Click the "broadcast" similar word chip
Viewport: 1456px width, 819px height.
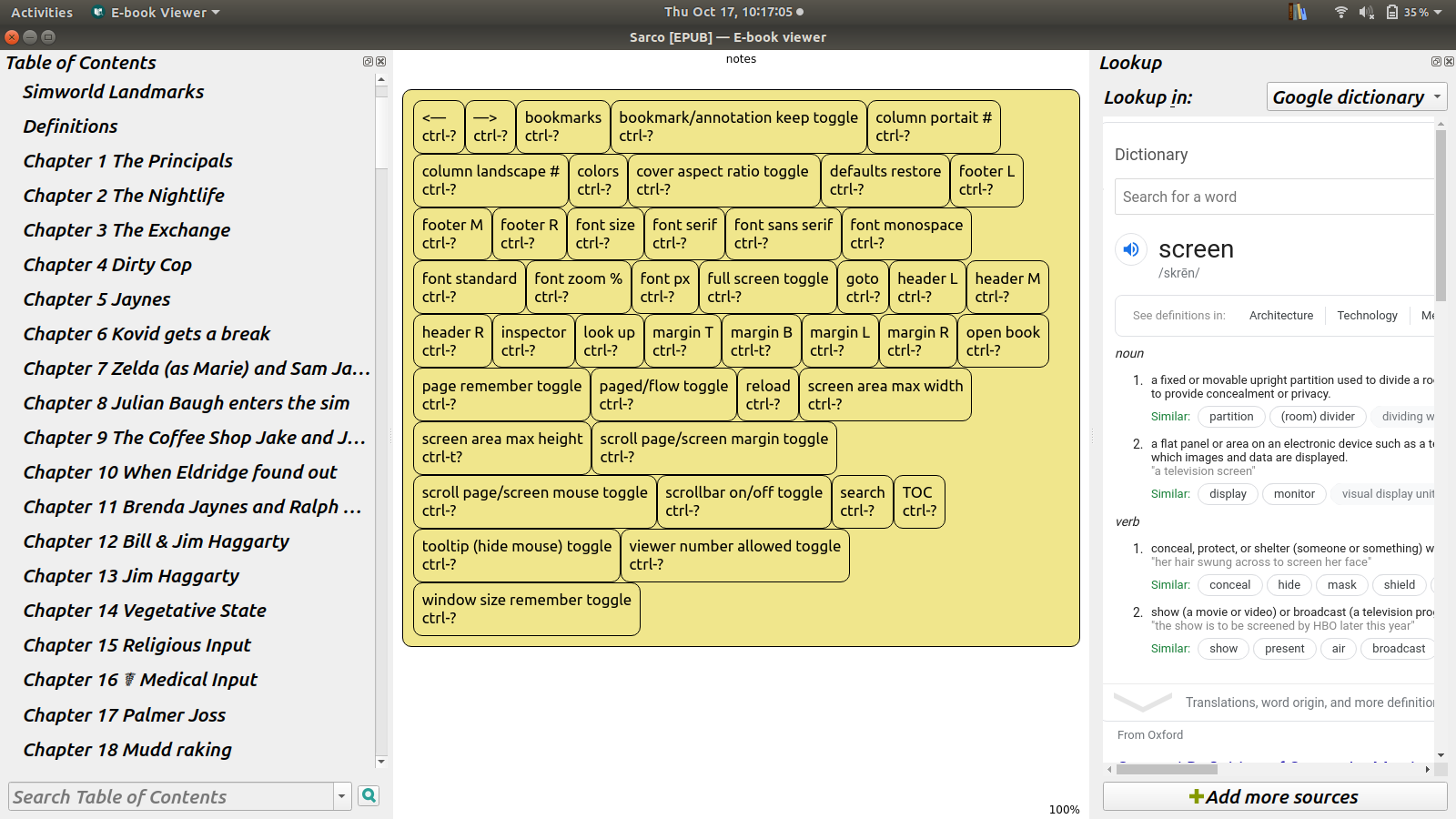[x=1399, y=649]
